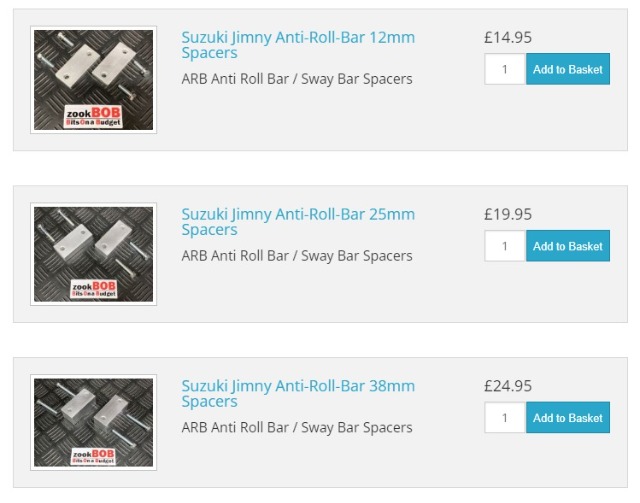640x503 pixels.
Task: Follow the Suzuki Jimny Anti-Roll-Bar 12mm Spacers link
Action: click(x=297, y=45)
